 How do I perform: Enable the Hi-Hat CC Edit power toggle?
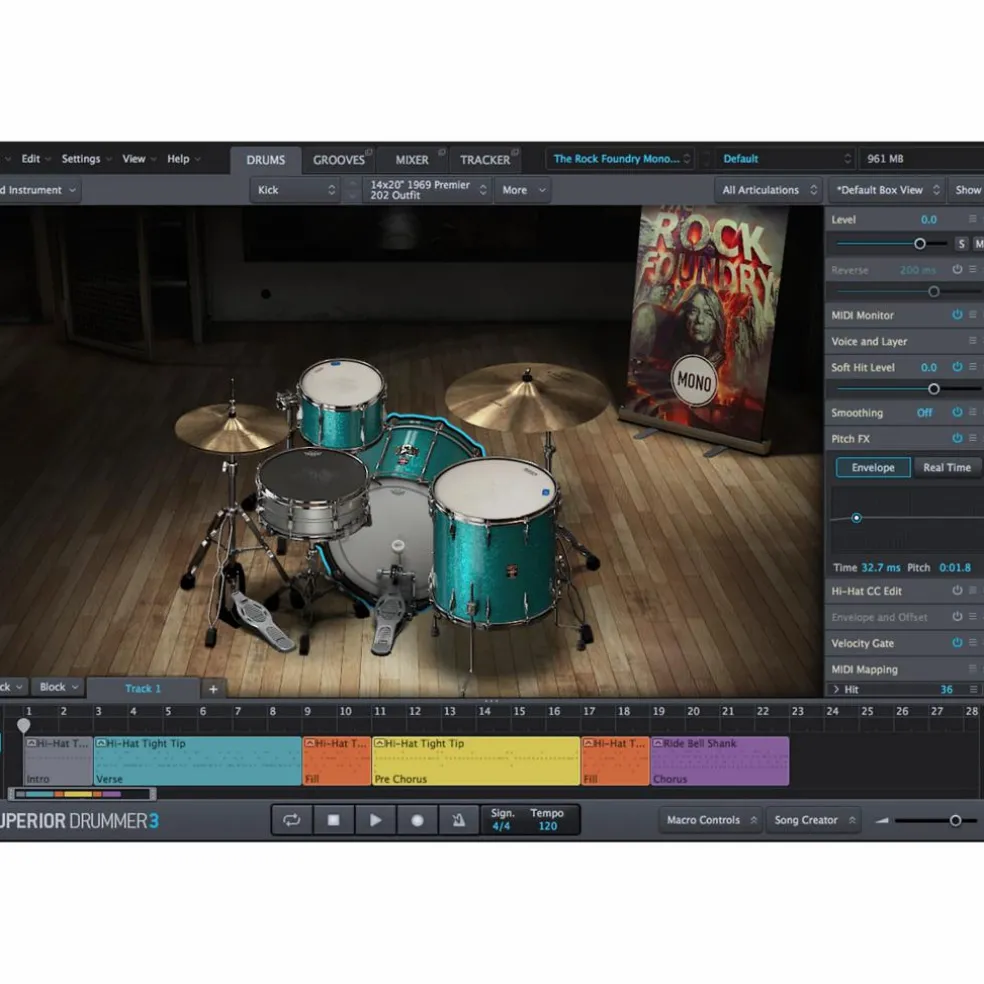point(956,591)
